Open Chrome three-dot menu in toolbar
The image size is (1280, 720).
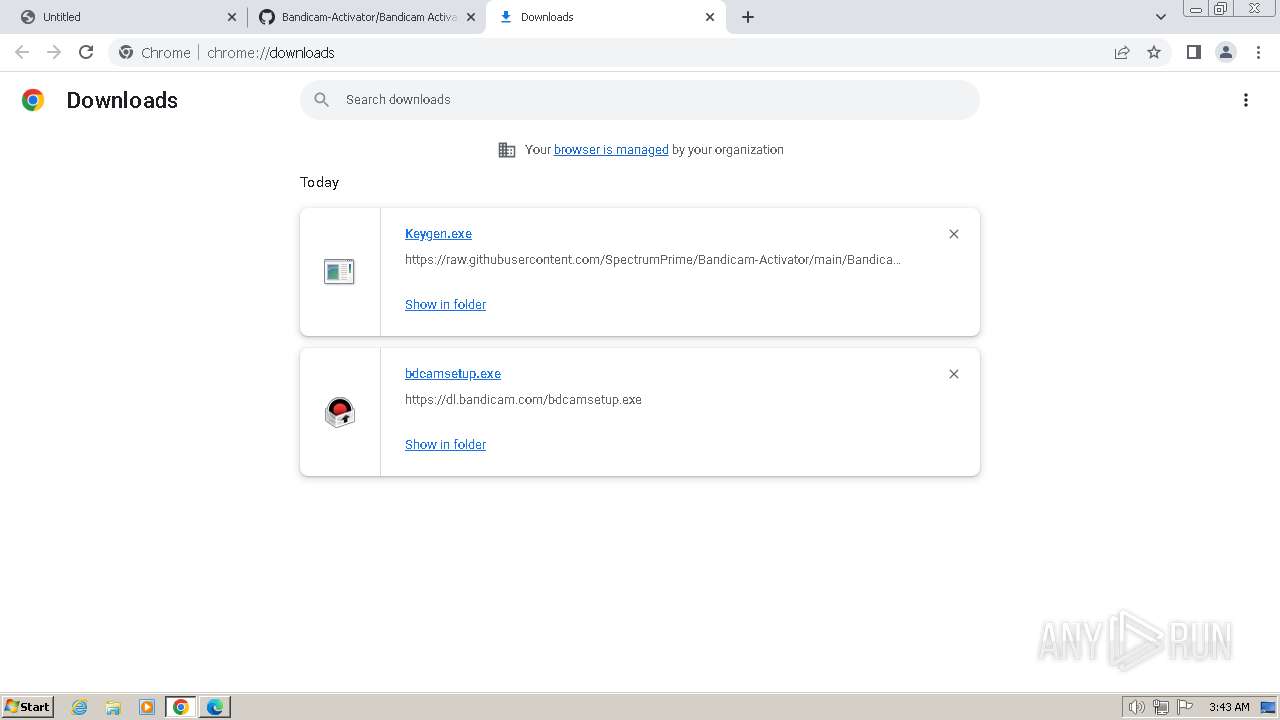point(1258,52)
